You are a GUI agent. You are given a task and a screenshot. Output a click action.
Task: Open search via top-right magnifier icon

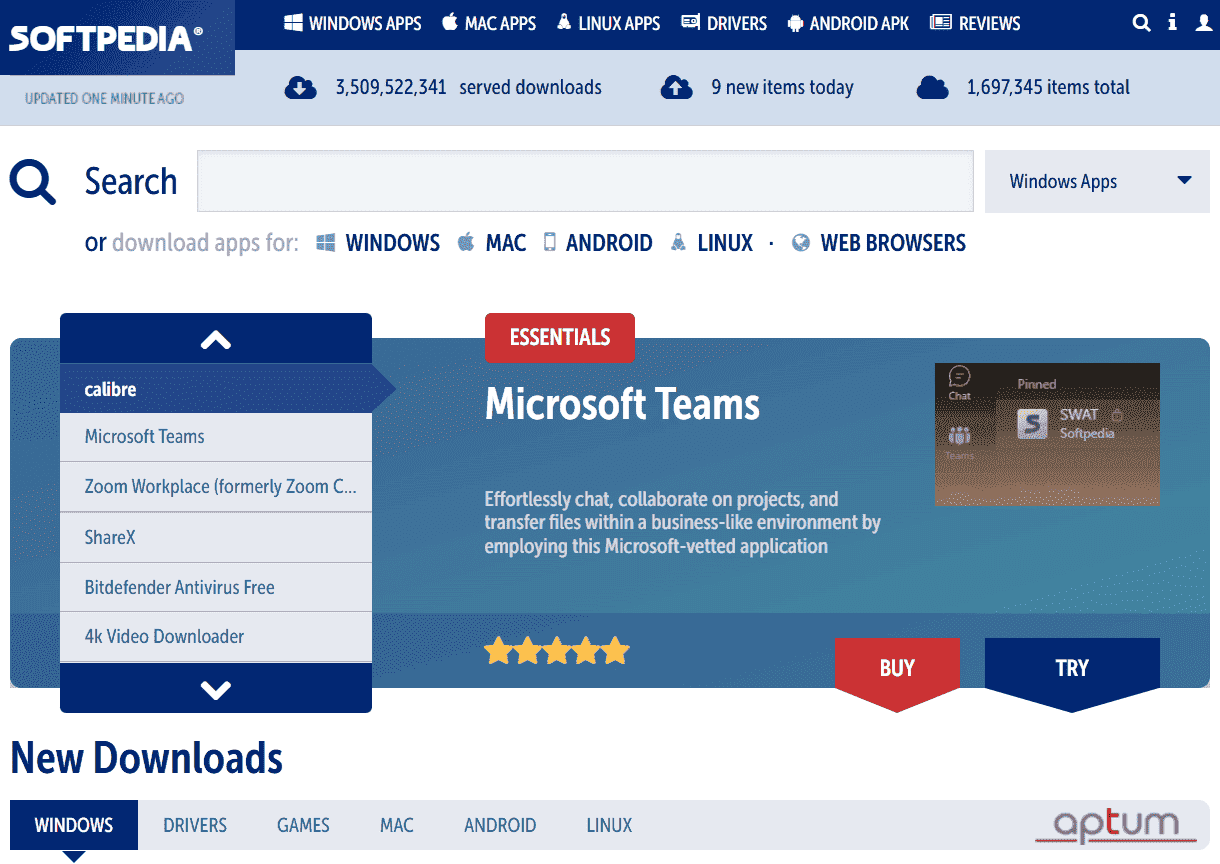tap(1141, 23)
